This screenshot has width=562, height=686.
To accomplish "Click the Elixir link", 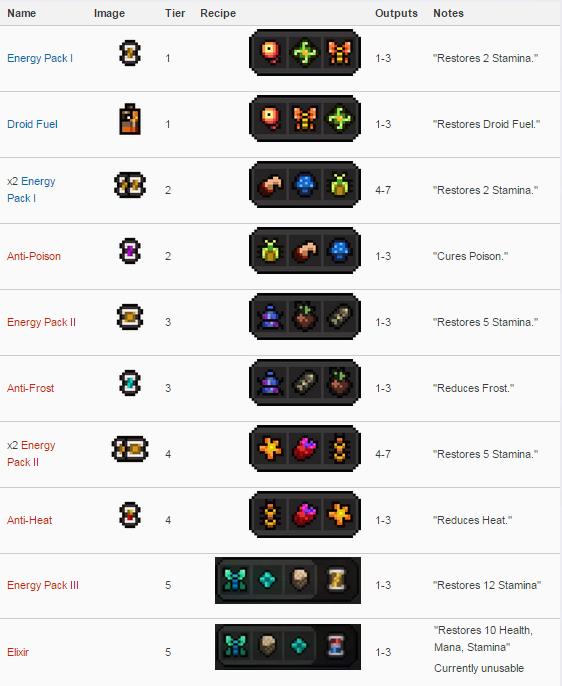I will pos(18,652).
